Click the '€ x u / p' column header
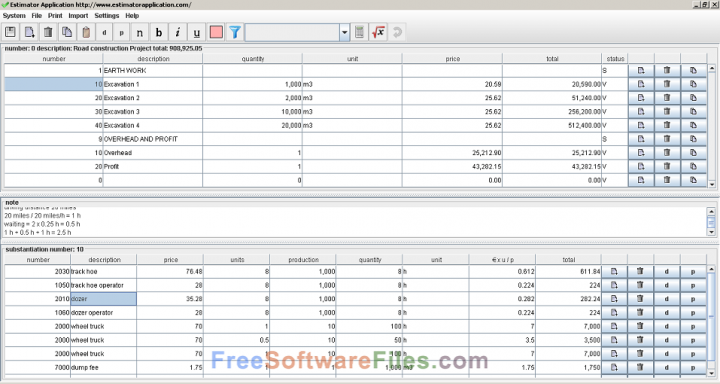 (502, 260)
